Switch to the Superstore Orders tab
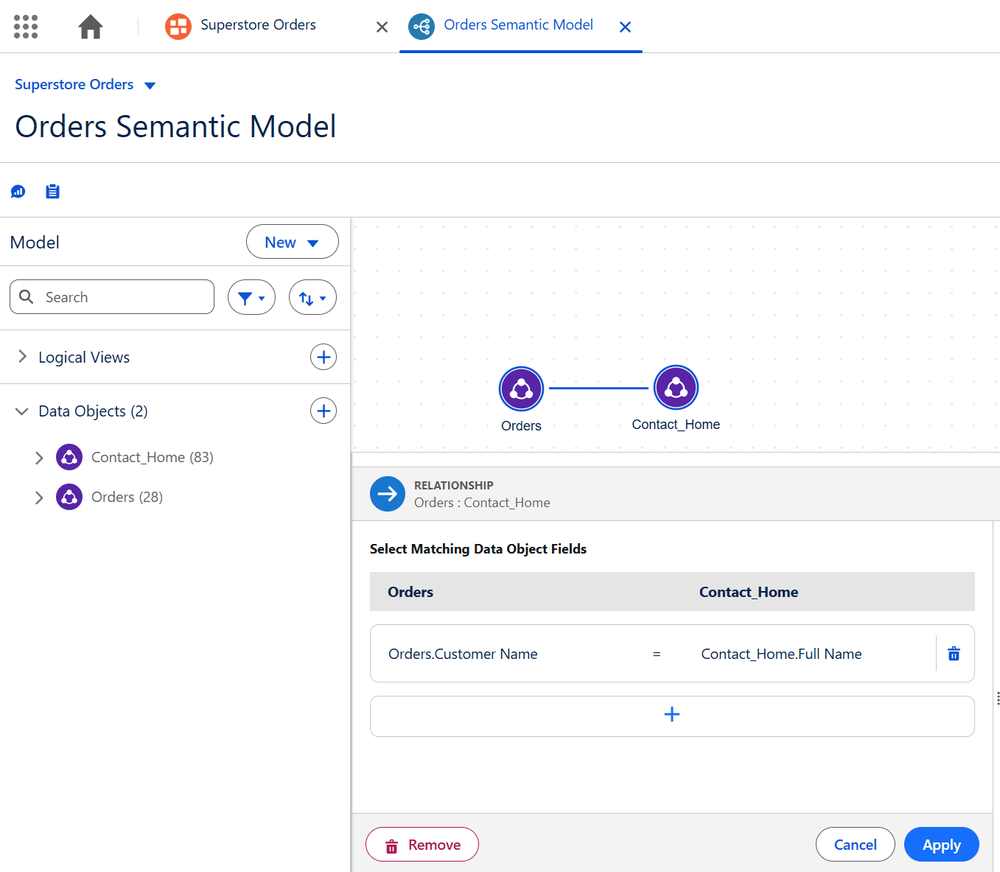Viewport: 1000px width, 872px height. tap(258, 26)
